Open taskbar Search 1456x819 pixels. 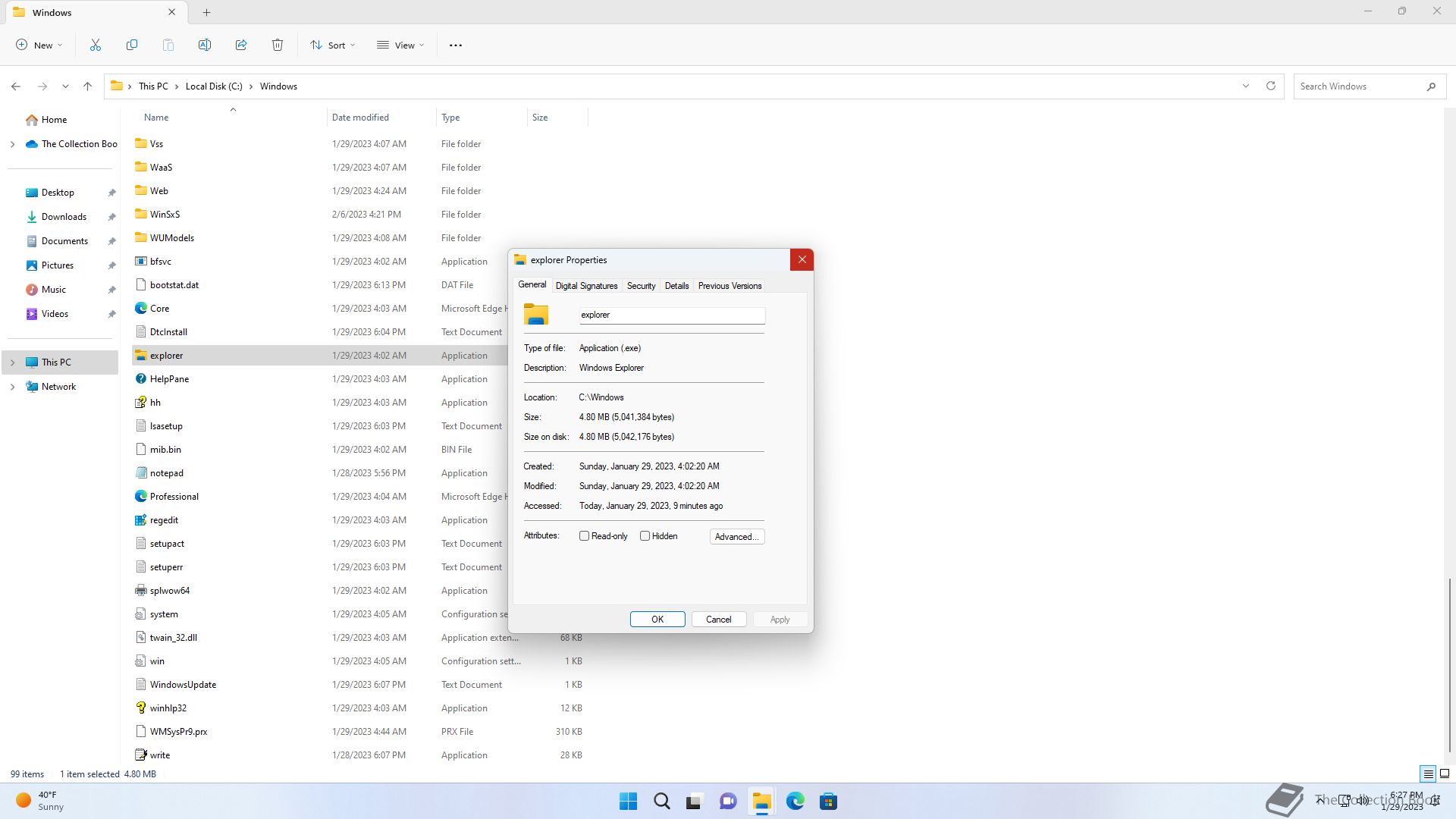pyautogui.click(x=662, y=802)
